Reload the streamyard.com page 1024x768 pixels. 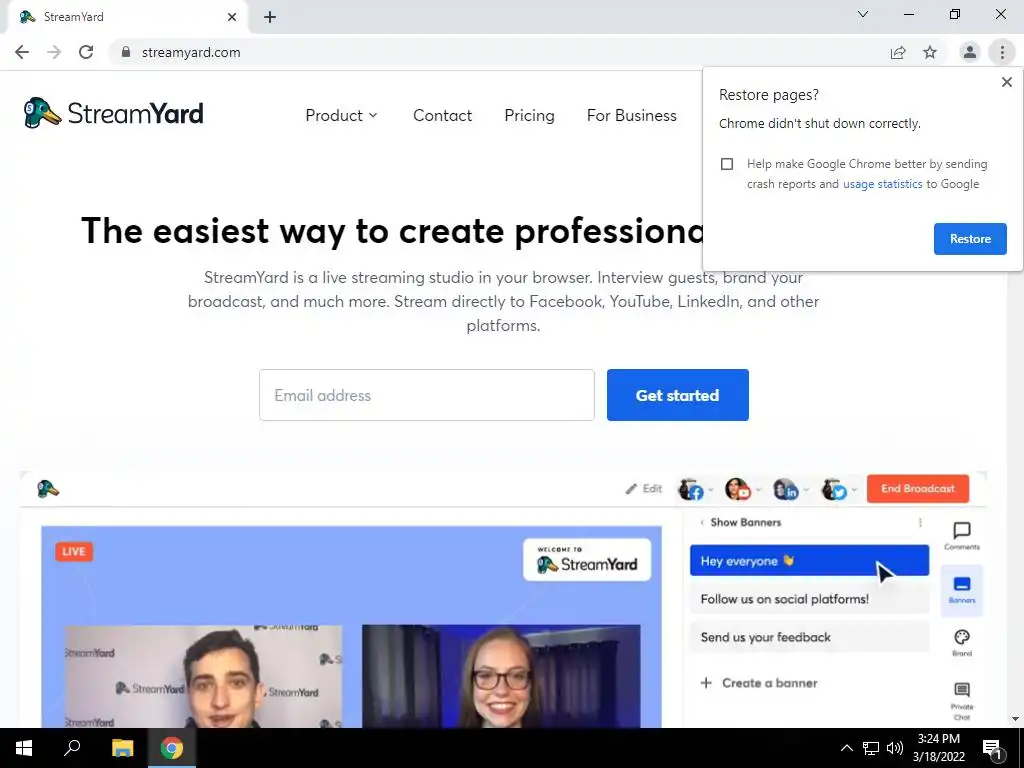point(86,52)
